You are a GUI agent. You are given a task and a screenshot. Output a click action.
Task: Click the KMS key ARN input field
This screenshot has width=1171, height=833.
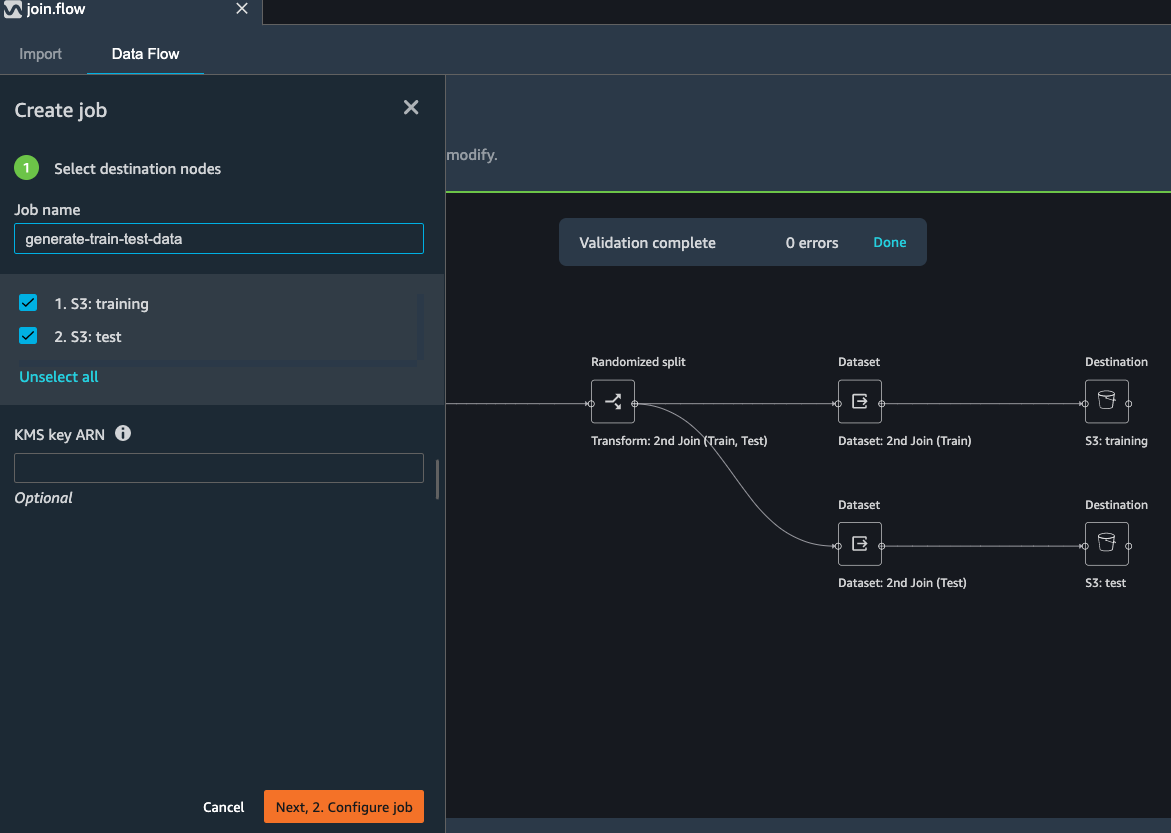click(219, 468)
